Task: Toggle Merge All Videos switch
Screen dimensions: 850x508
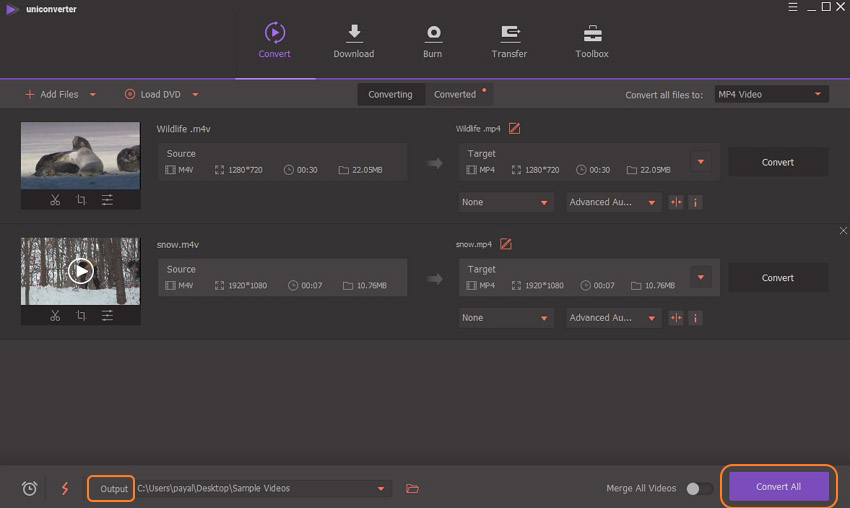Action: pyautogui.click(x=699, y=488)
